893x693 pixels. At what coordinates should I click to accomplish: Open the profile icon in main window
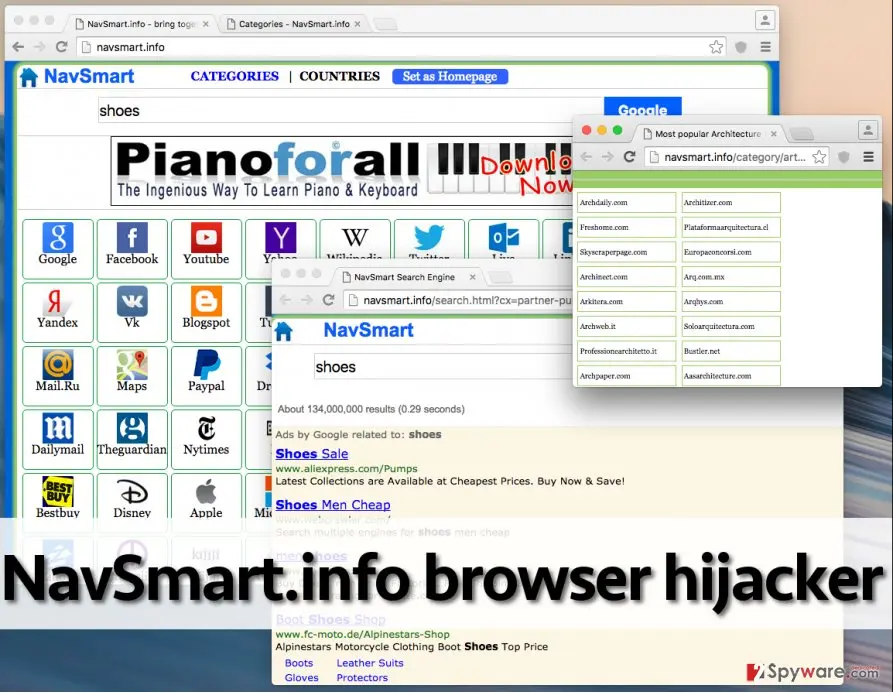pyautogui.click(x=765, y=20)
